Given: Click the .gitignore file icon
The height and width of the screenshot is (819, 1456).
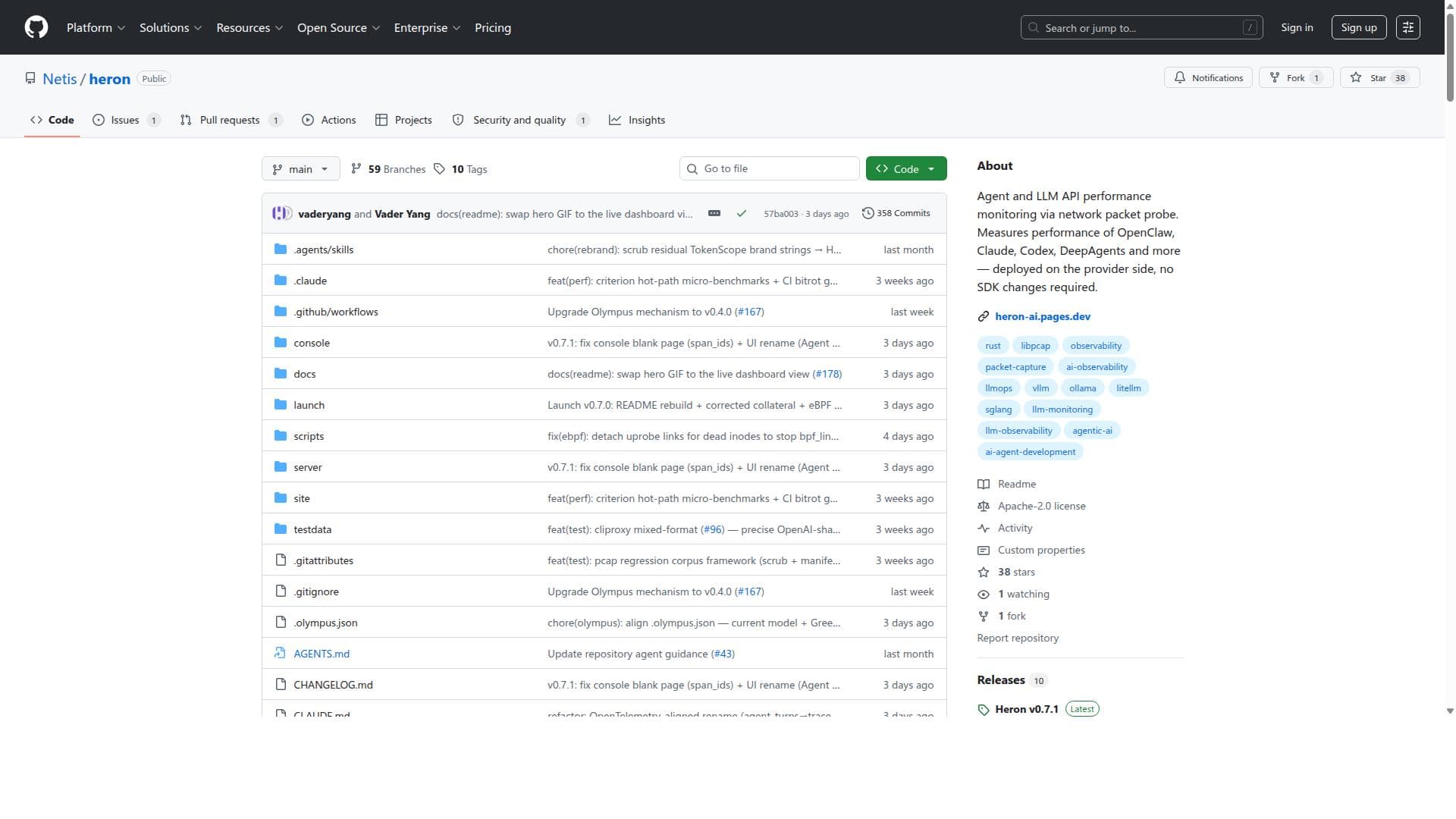Looking at the screenshot, I should coord(281,591).
